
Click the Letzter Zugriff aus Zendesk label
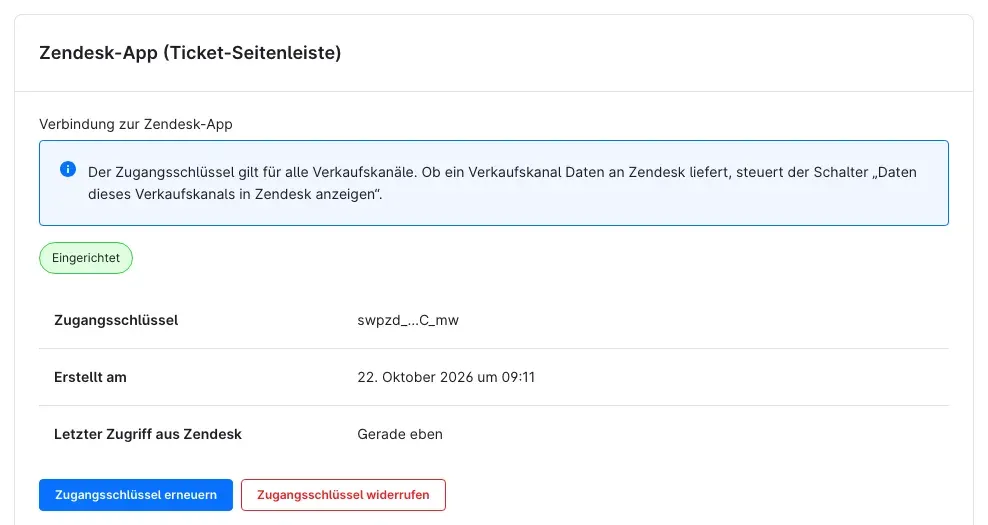pos(148,434)
